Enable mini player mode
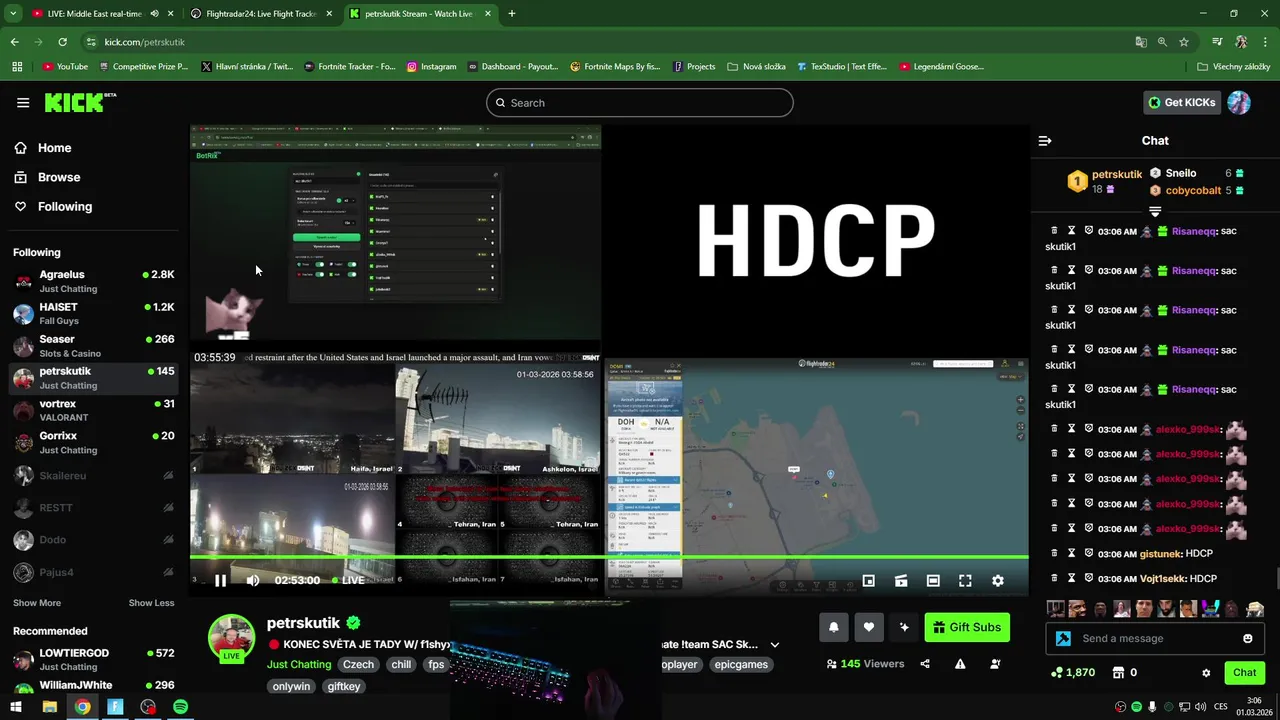The width and height of the screenshot is (1280, 720). coord(869,580)
